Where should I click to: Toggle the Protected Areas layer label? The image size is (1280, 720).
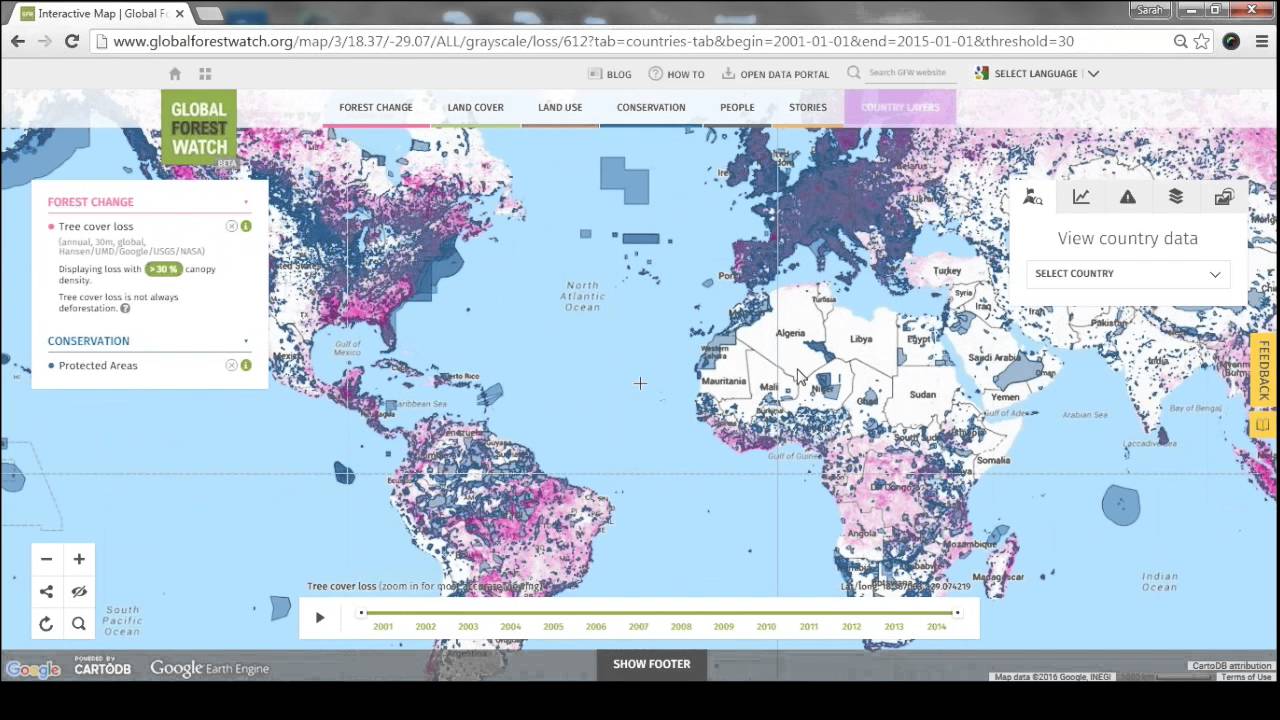pyautogui.click(x=98, y=365)
